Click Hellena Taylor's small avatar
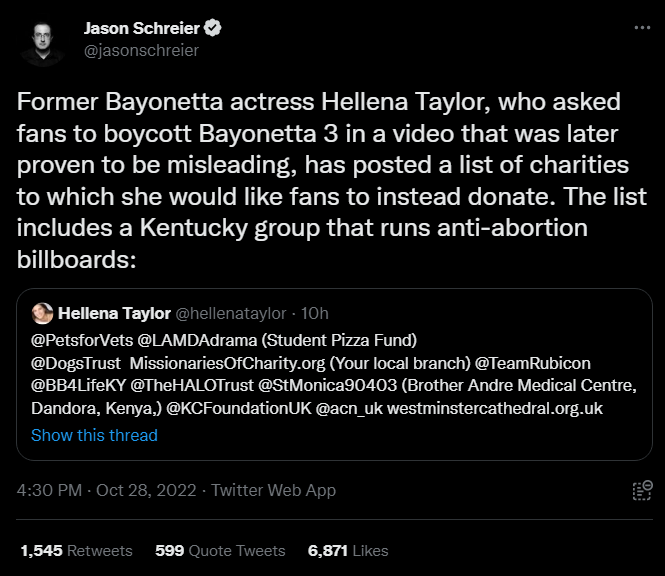Image resolution: width=665 pixels, height=576 pixels. [x=42, y=313]
